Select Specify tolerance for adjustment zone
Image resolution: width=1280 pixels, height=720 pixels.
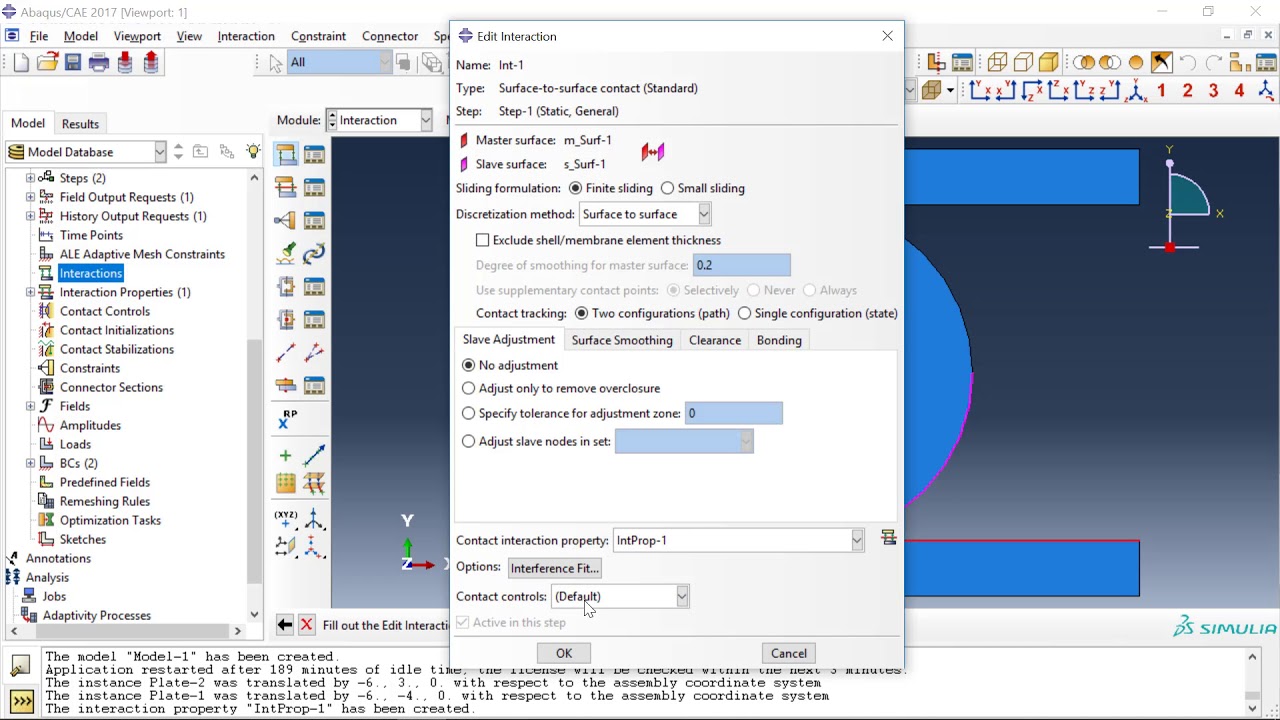coord(469,413)
